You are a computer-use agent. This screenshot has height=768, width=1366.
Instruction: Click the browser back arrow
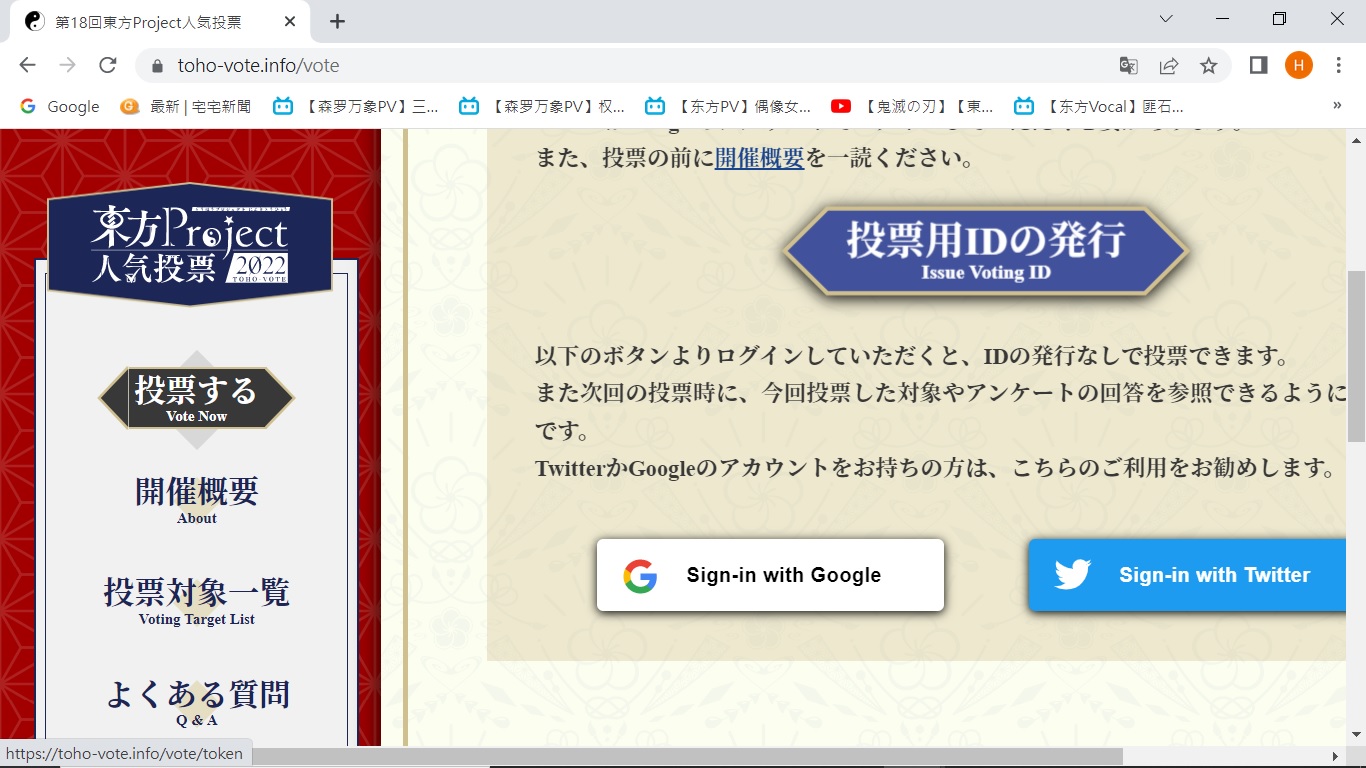pyautogui.click(x=27, y=65)
